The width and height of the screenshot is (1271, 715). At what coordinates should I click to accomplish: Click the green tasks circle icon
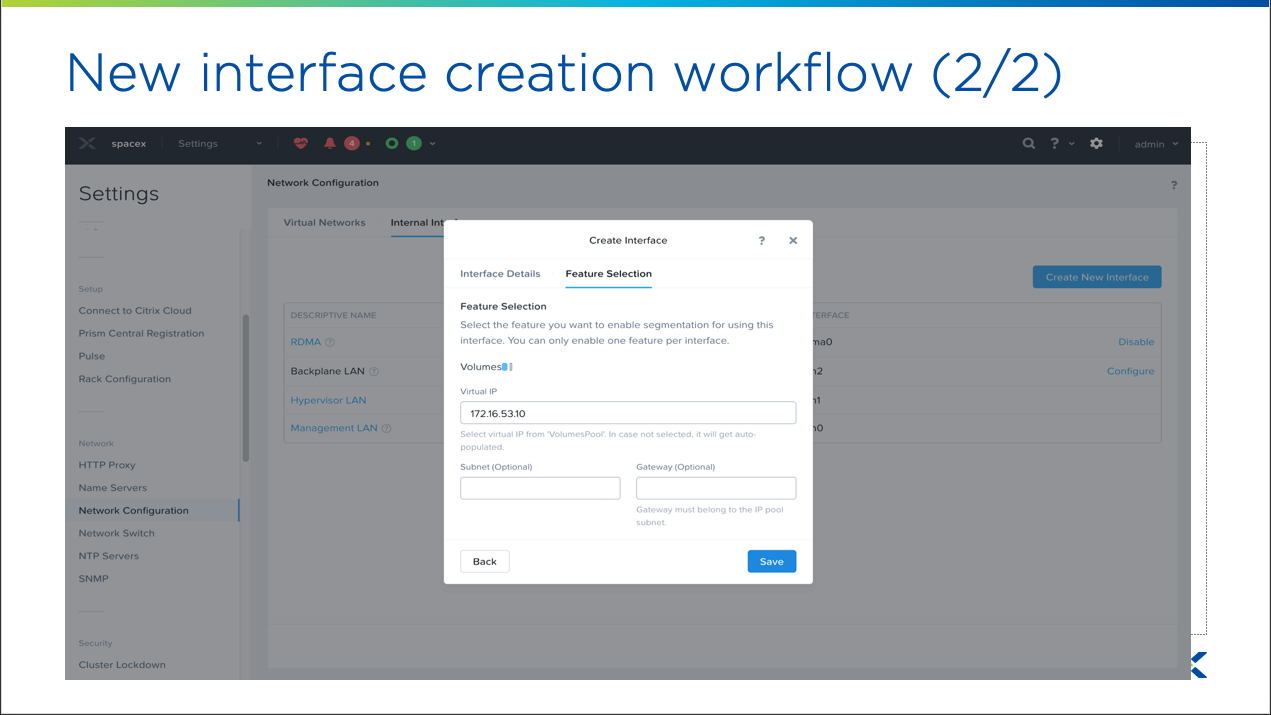tap(392, 144)
